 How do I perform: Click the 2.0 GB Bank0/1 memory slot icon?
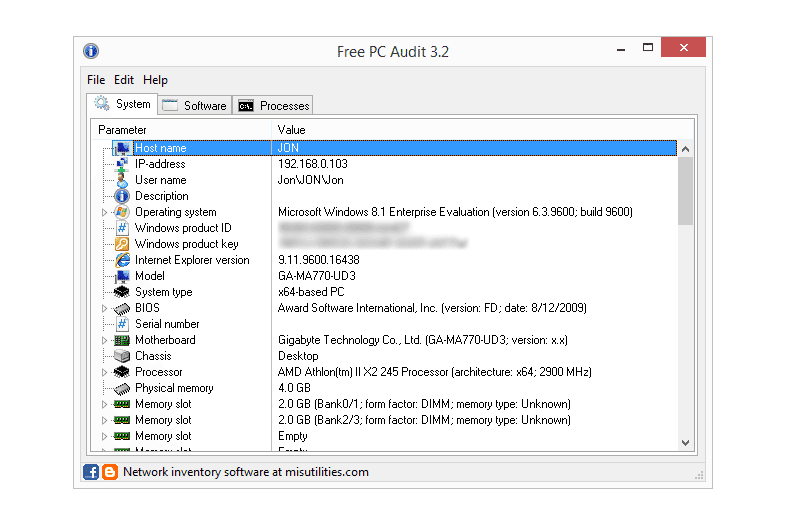coord(122,404)
